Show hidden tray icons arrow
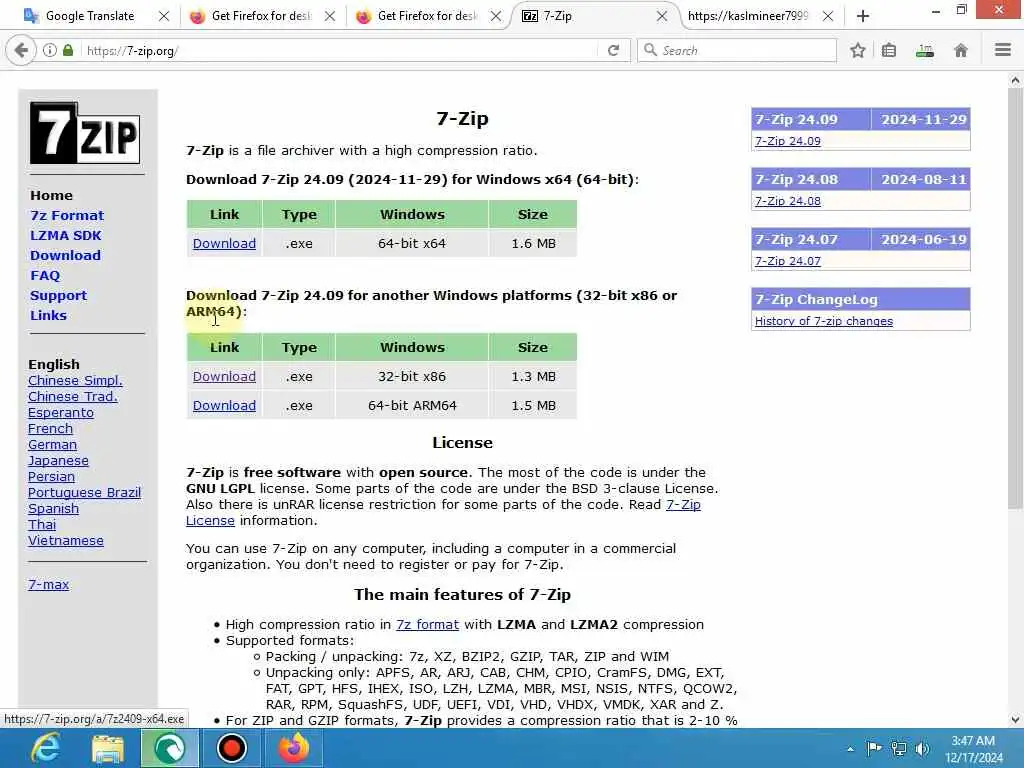The width and height of the screenshot is (1024, 768). point(850,749)
